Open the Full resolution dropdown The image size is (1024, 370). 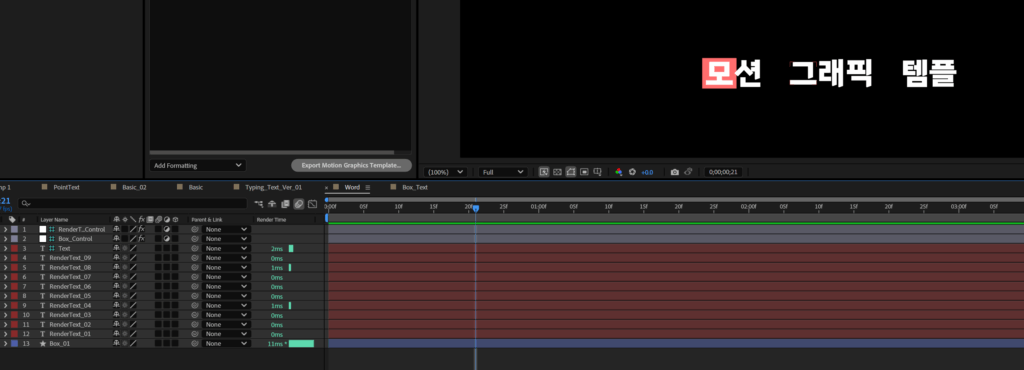502,172
